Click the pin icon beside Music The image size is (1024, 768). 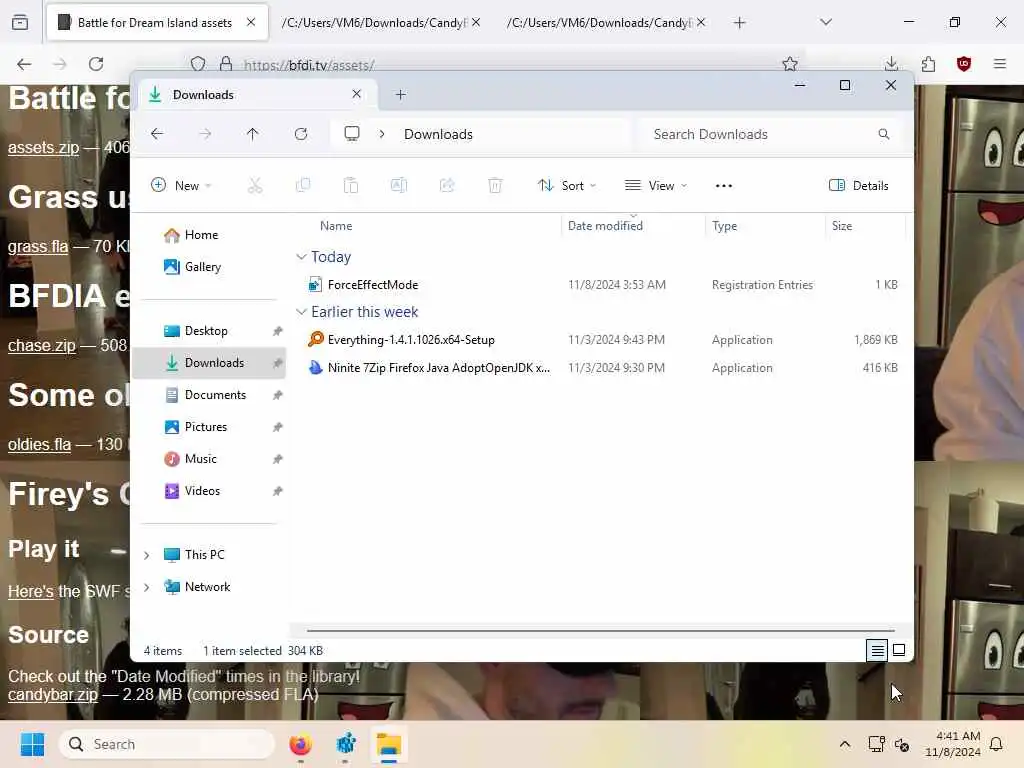pyautogui.click(x=278, y=459)
